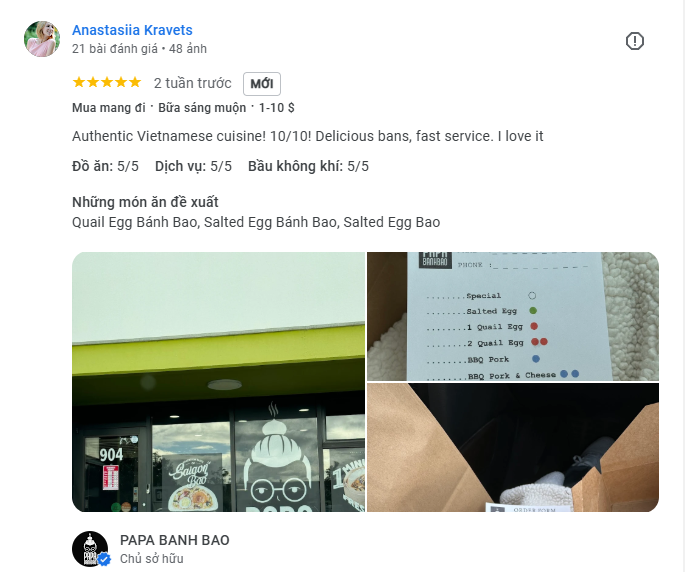Open the storefront photo with 904 door

[218, 381]
